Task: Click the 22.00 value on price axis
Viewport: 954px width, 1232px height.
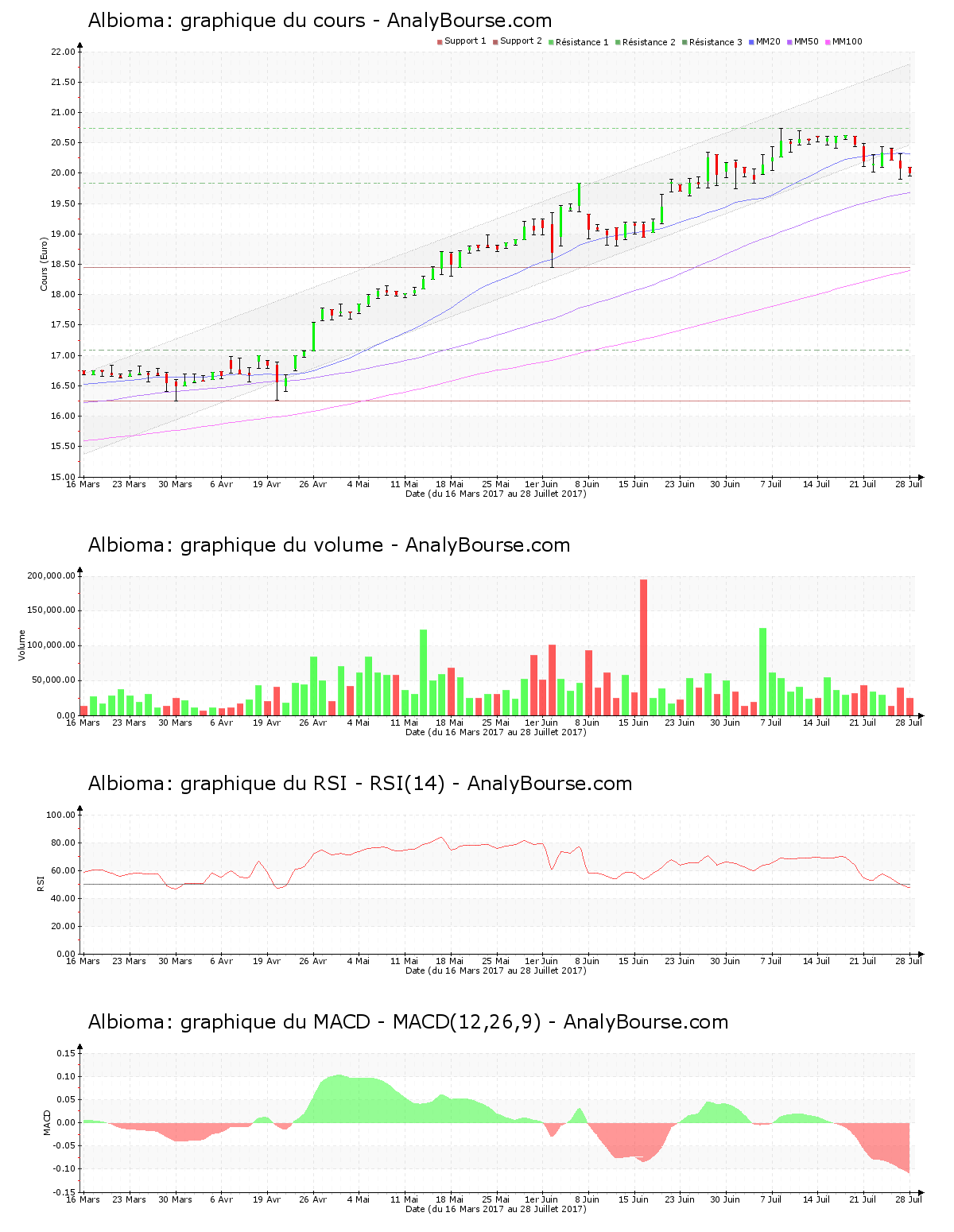Action: (x=63, y=52)
